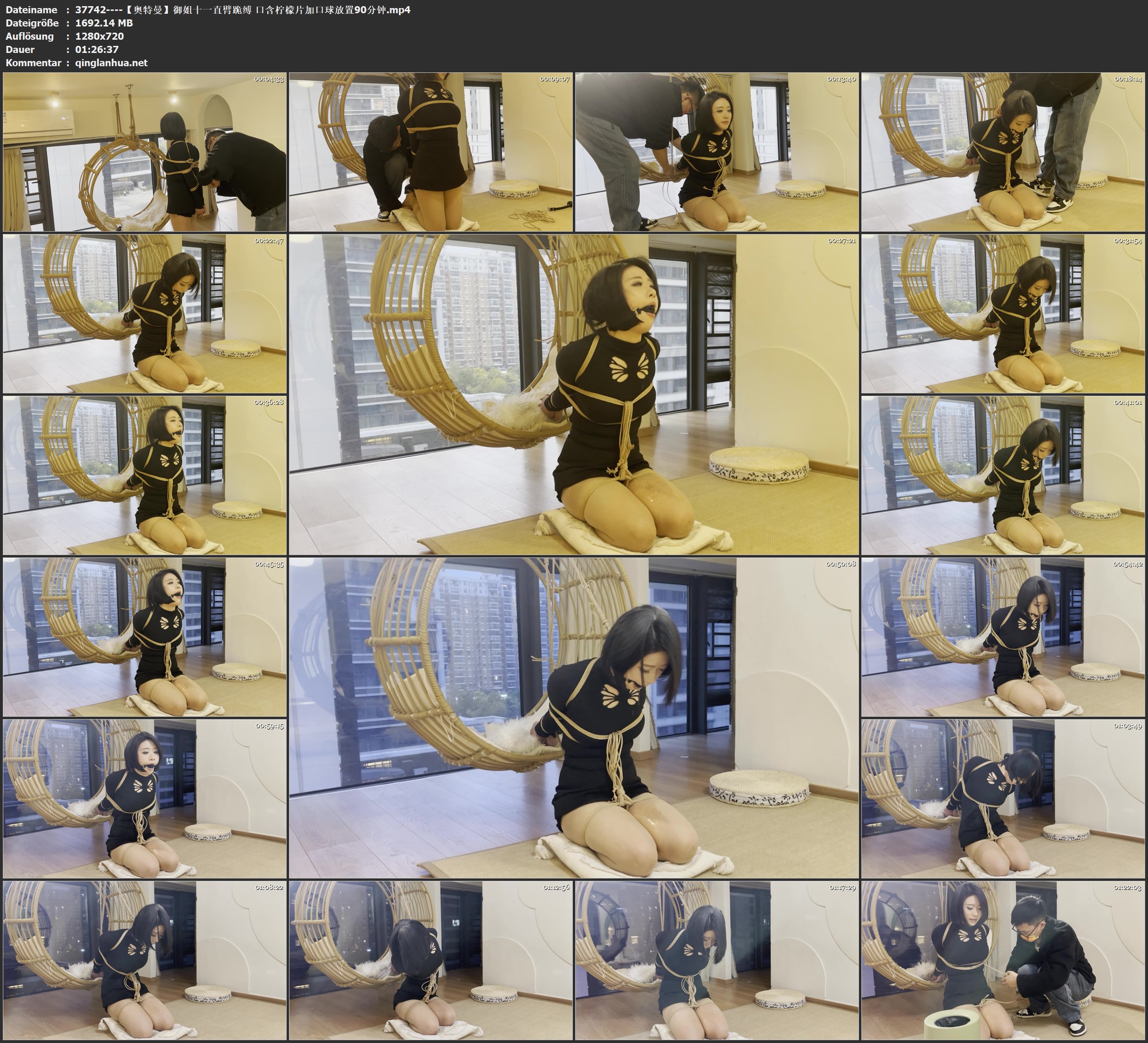Screen dimensions: 1148x1043
Task: Click the qinglanhua.net comment text
Action: click(x=111, y=63)
